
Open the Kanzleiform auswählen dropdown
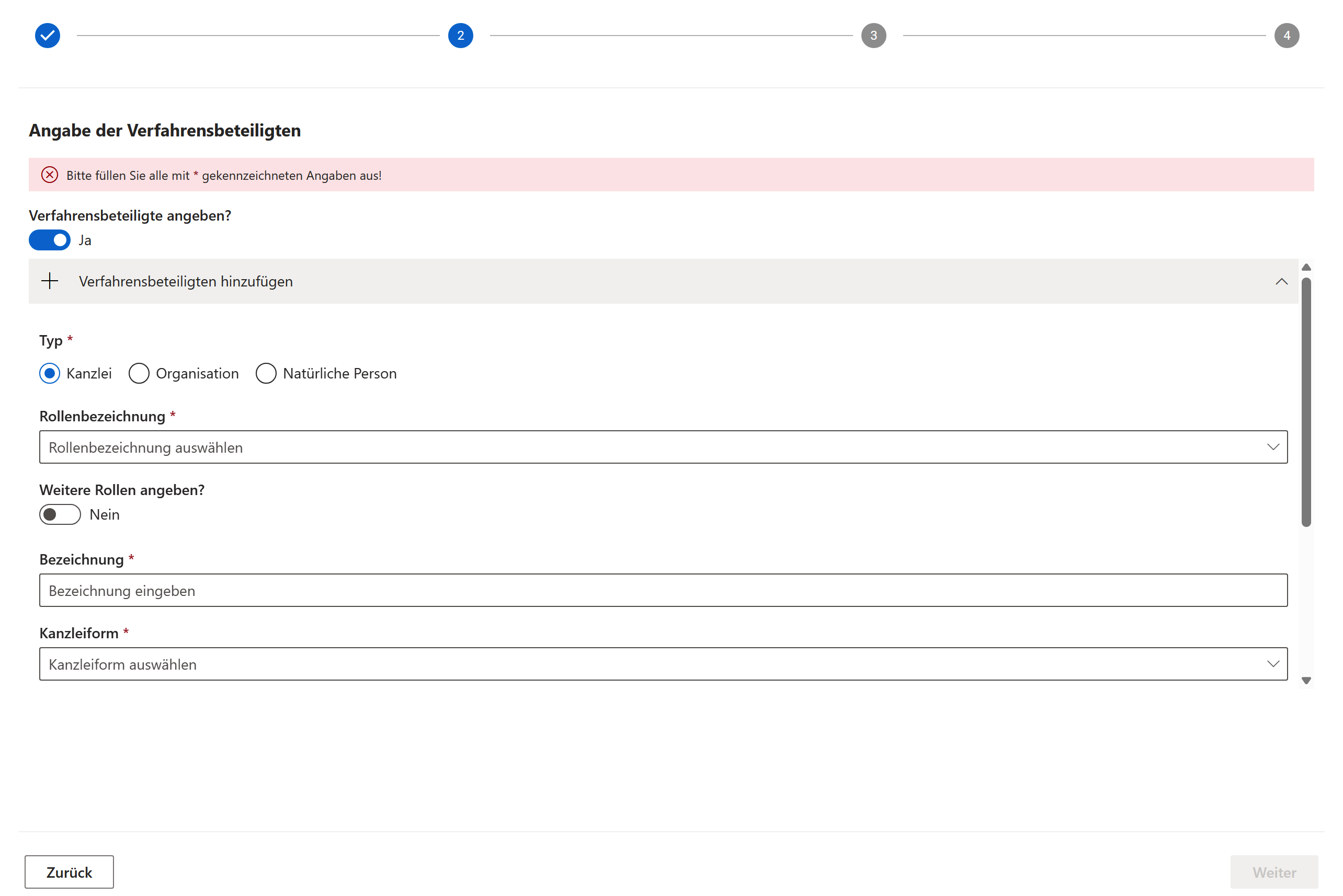663,664
